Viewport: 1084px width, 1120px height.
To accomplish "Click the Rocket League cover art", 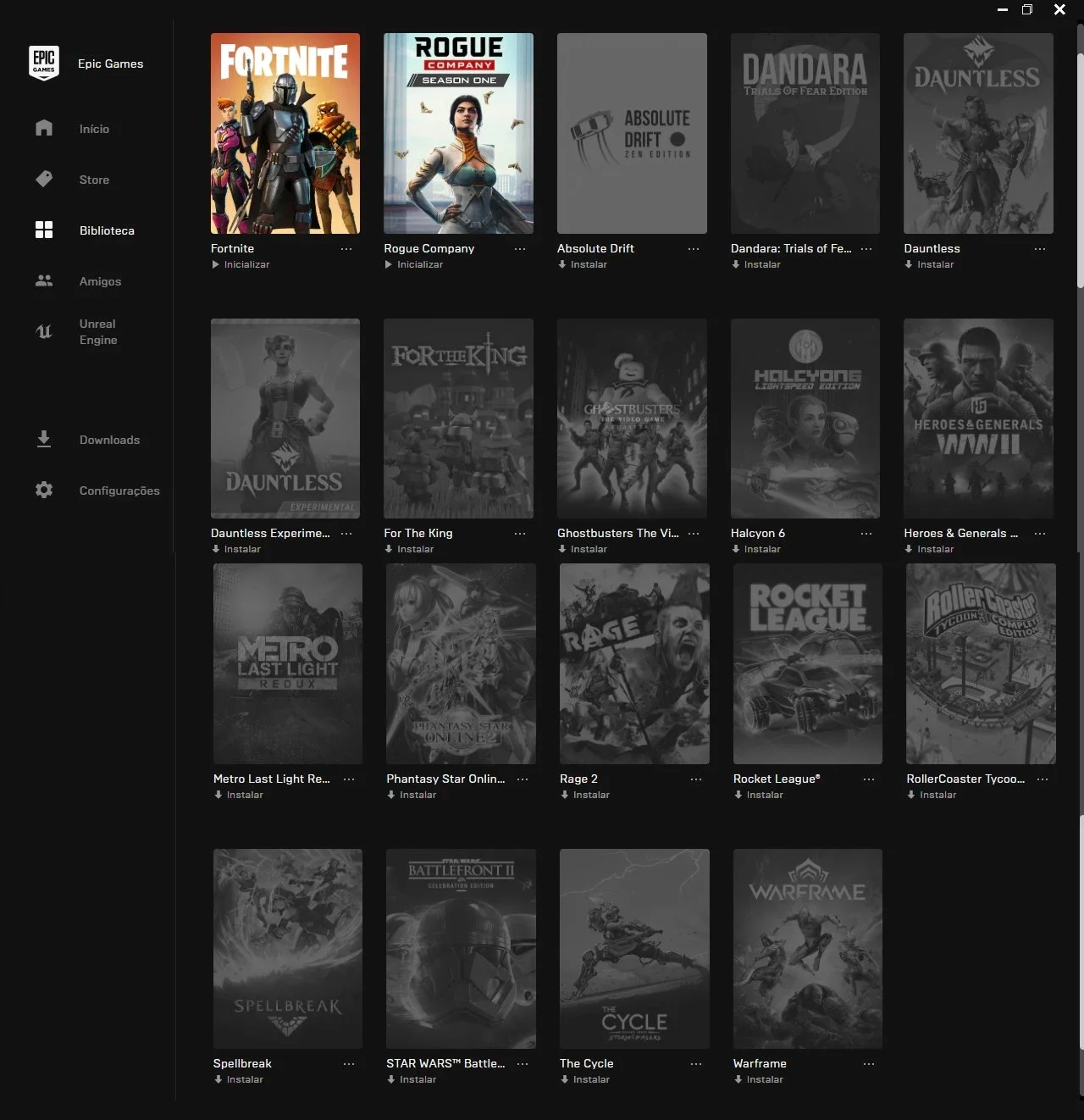I will 808,663.
